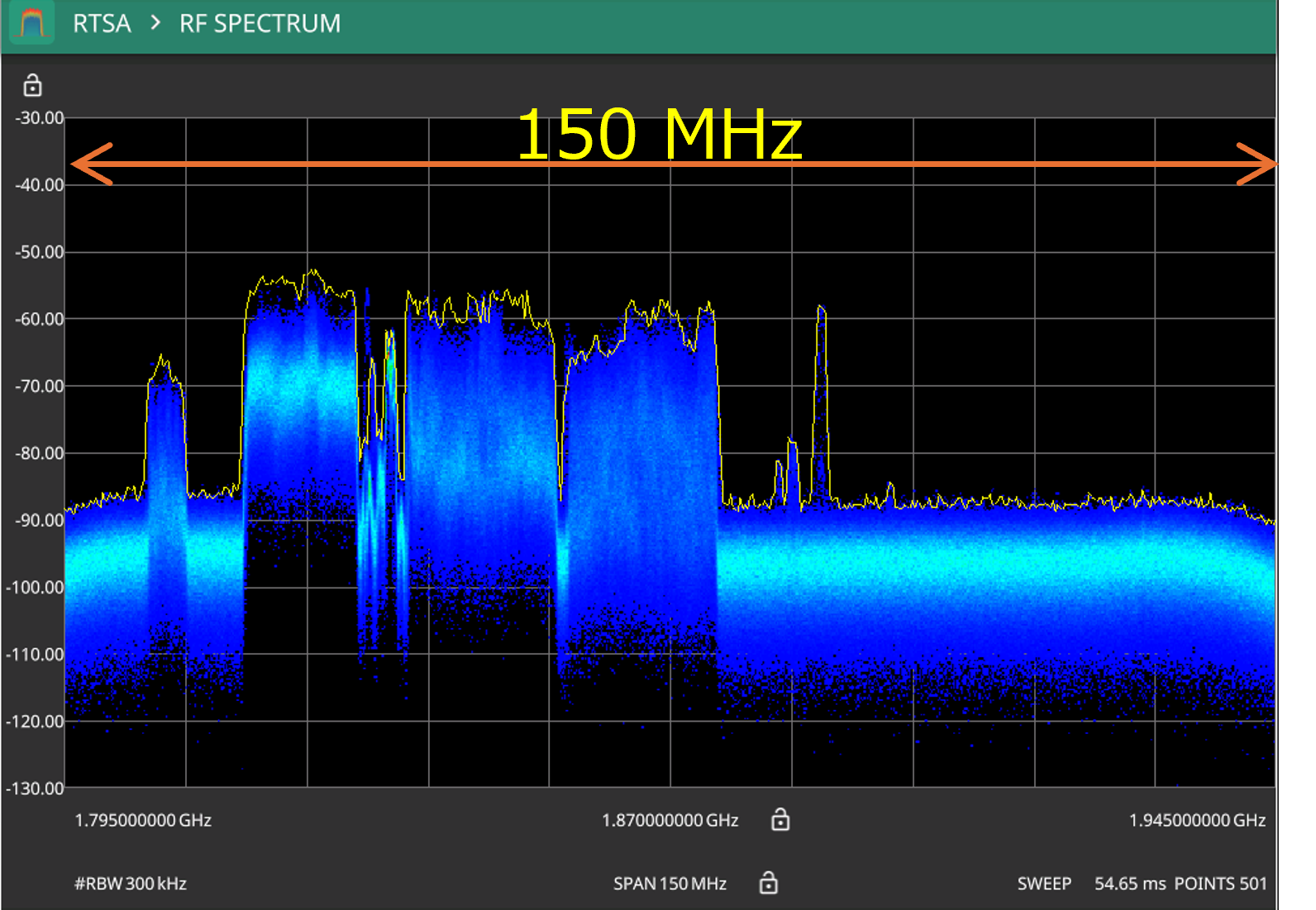The height and width of the screenshot is (910, 1316).
Task: Open the SPAN 150 MHz setting
Action: (x=670, y=884)
